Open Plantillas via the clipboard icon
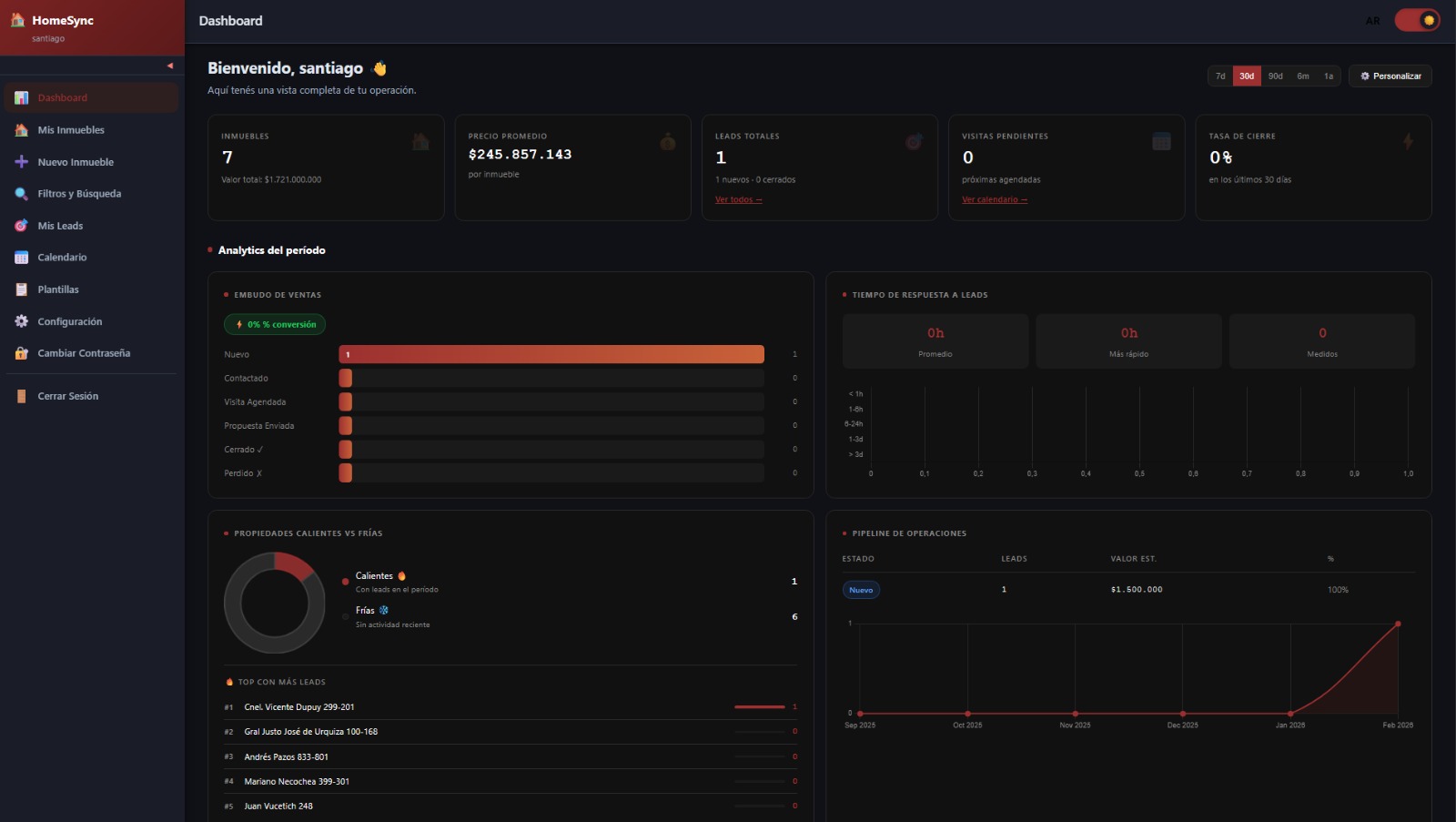Screen dimensions: 1456x822 coord(20,289)
